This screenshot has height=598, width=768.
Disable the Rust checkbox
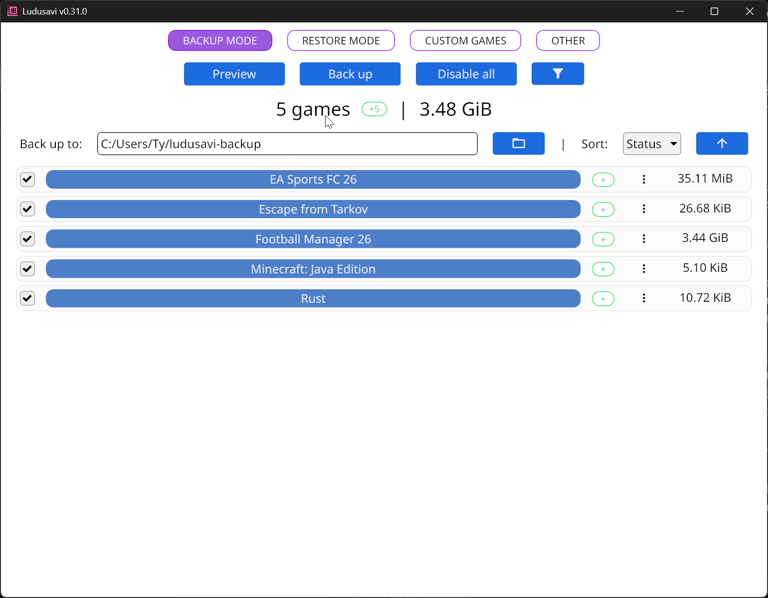point(27,298)
